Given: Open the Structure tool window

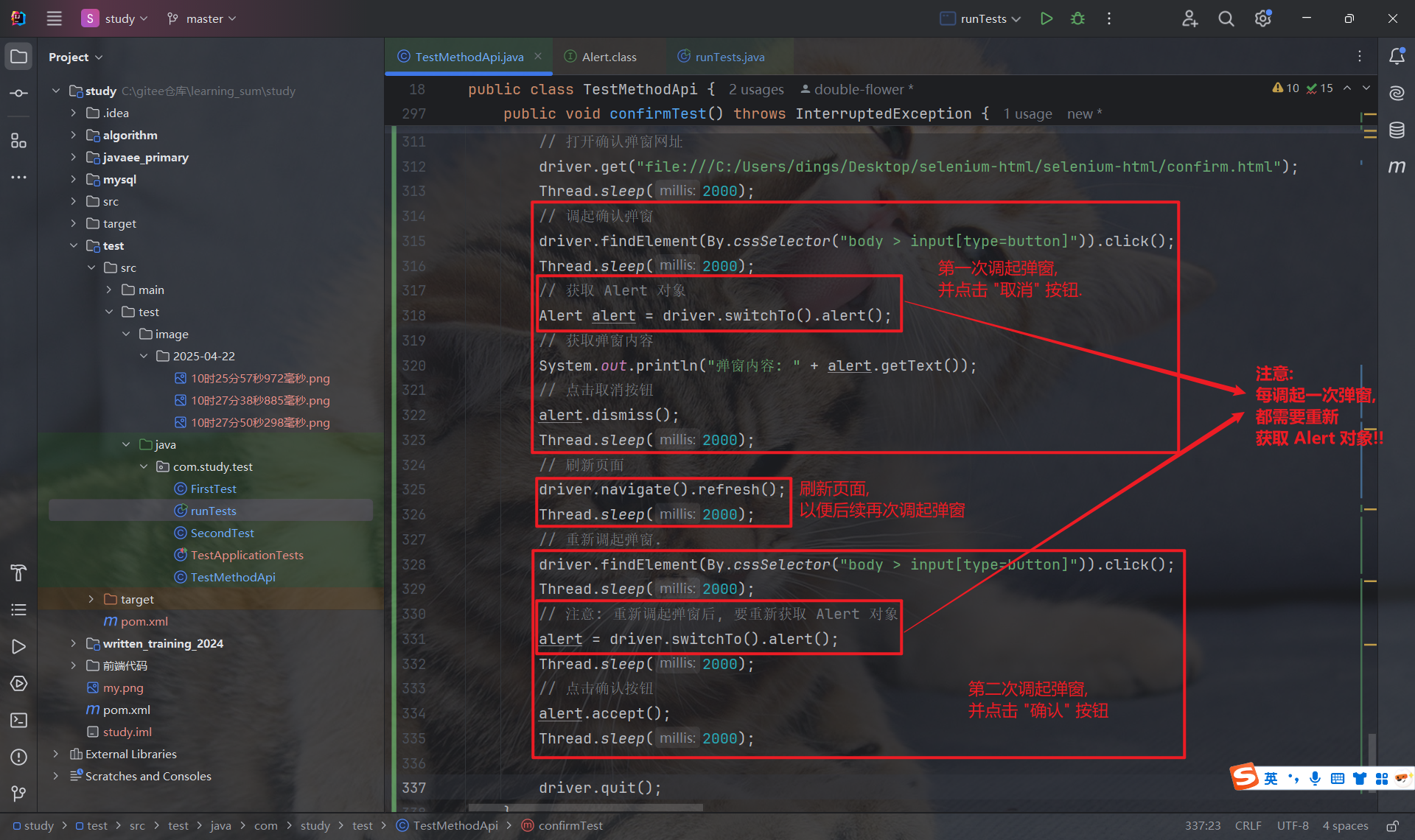Looking at the screenshot, I should click(x=19, y=140).
